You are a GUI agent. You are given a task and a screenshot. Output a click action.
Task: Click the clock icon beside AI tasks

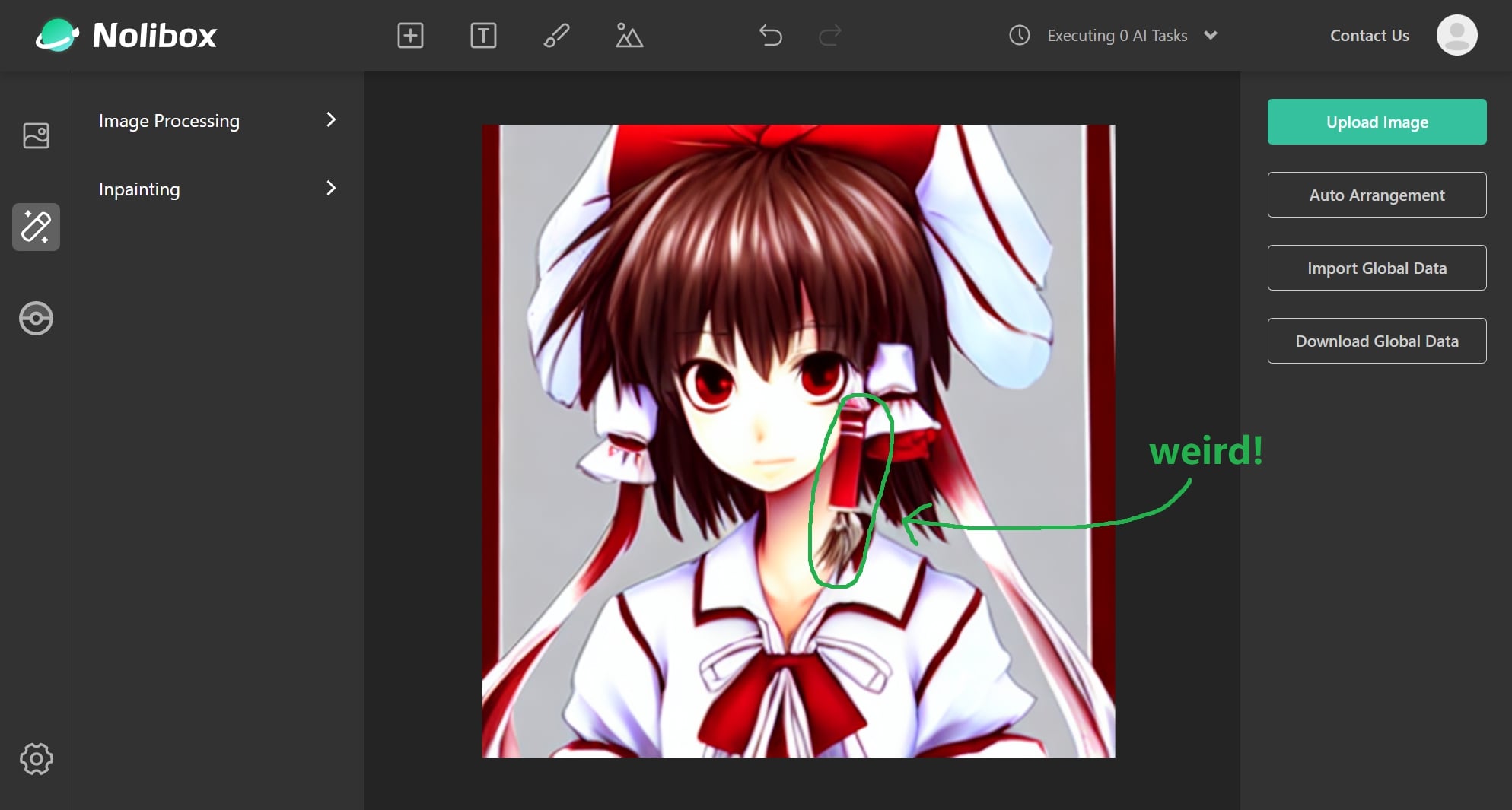(x=1019, y=35)
